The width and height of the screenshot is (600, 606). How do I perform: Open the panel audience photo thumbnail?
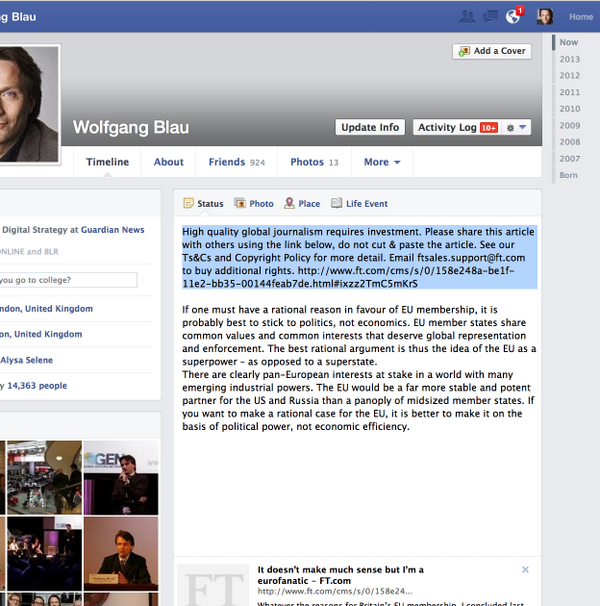click(x=44, y=553)
